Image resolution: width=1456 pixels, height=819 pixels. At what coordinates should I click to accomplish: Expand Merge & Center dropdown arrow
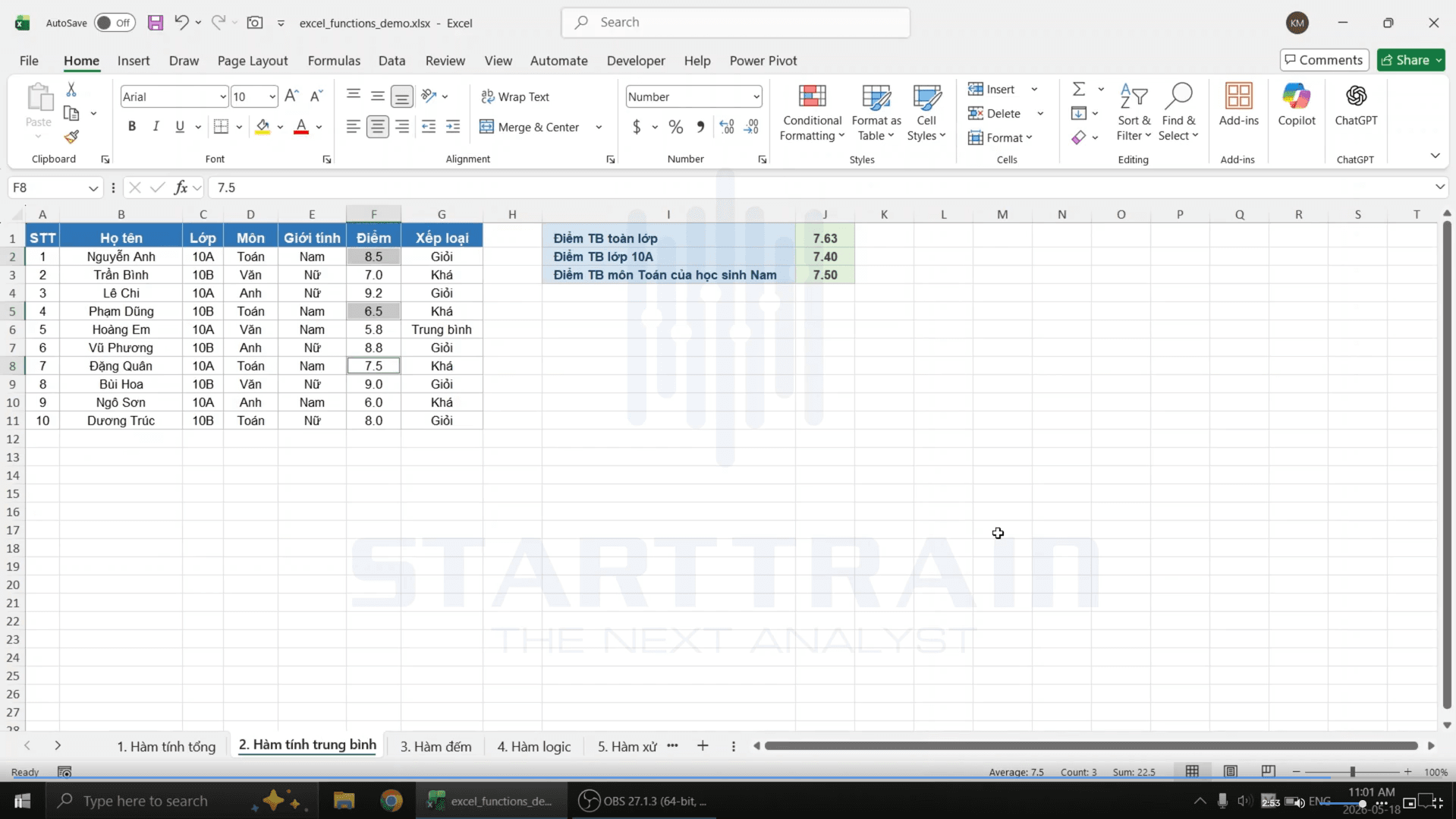(x=599, y=127)
